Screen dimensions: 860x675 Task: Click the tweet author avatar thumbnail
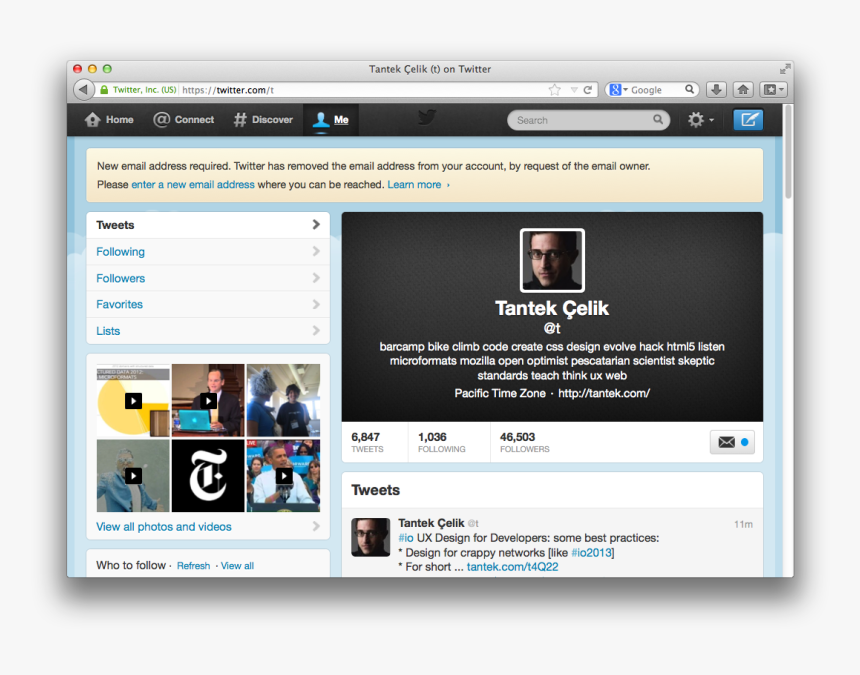coord(371,537)
